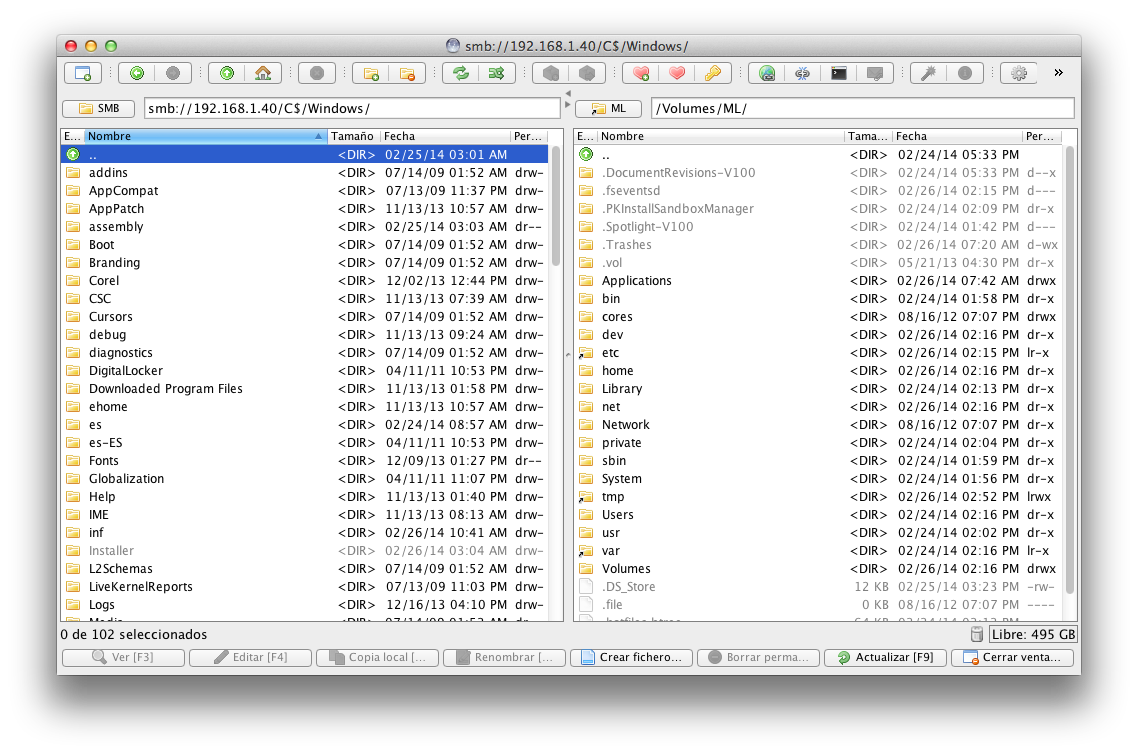The width and height of the screenshot is (1138, 754).
Task: Select the .Trashes hidden folder row
Action: pyautogui.click(x=819, y=245)
